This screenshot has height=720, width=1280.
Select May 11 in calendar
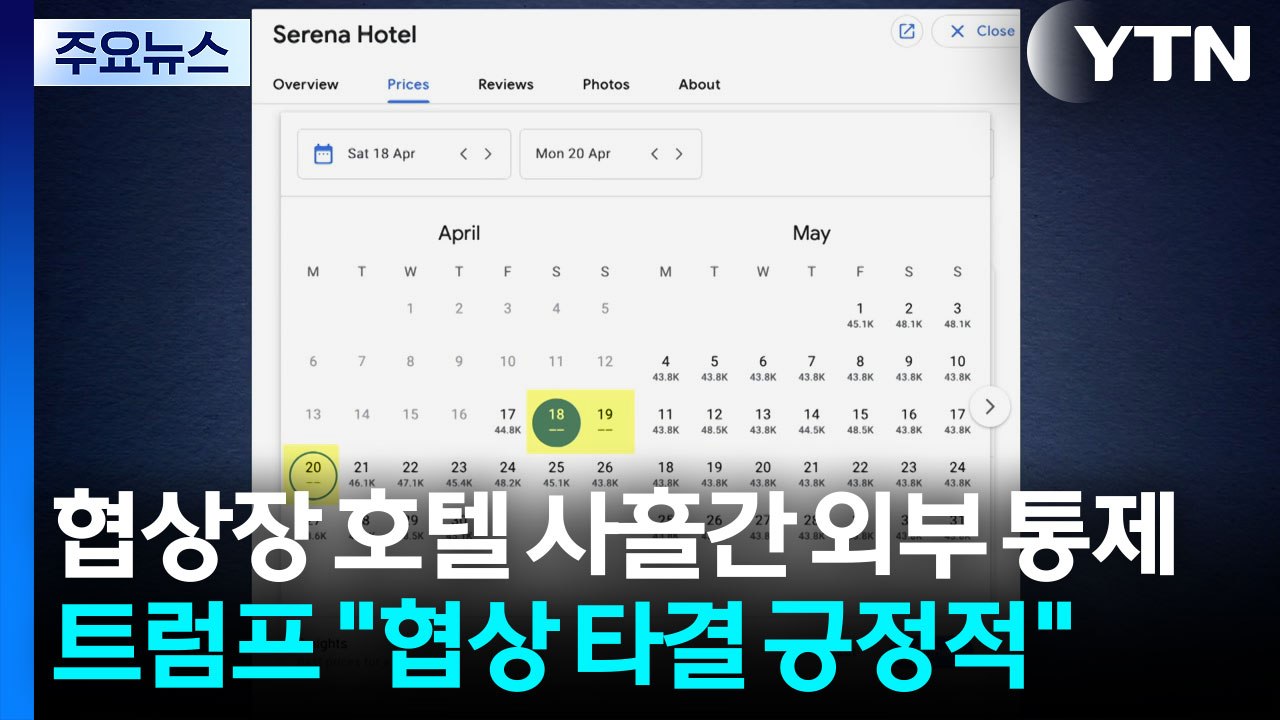click(x=666, y=420)
